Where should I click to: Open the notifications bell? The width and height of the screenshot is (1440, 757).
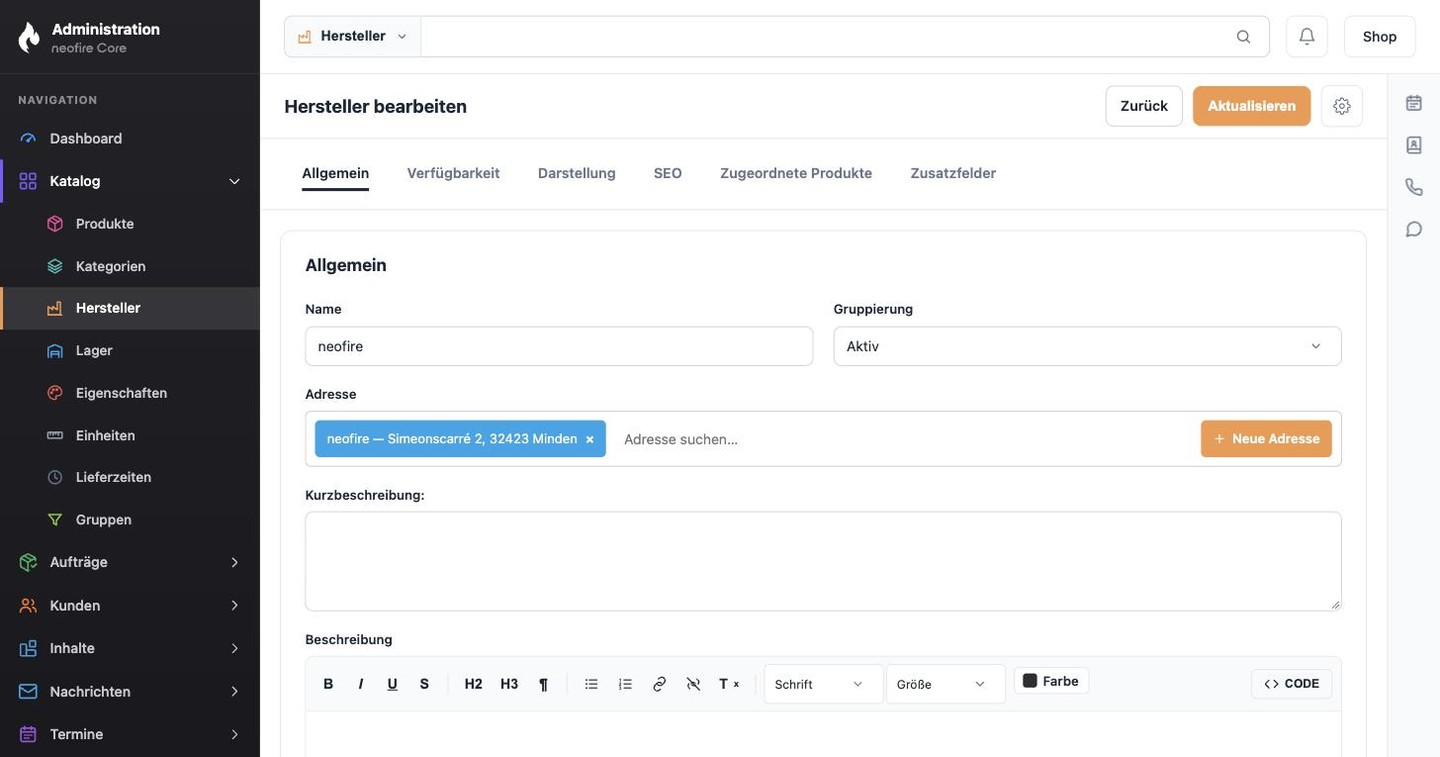pyautogui.click(x=1307, y=36)
